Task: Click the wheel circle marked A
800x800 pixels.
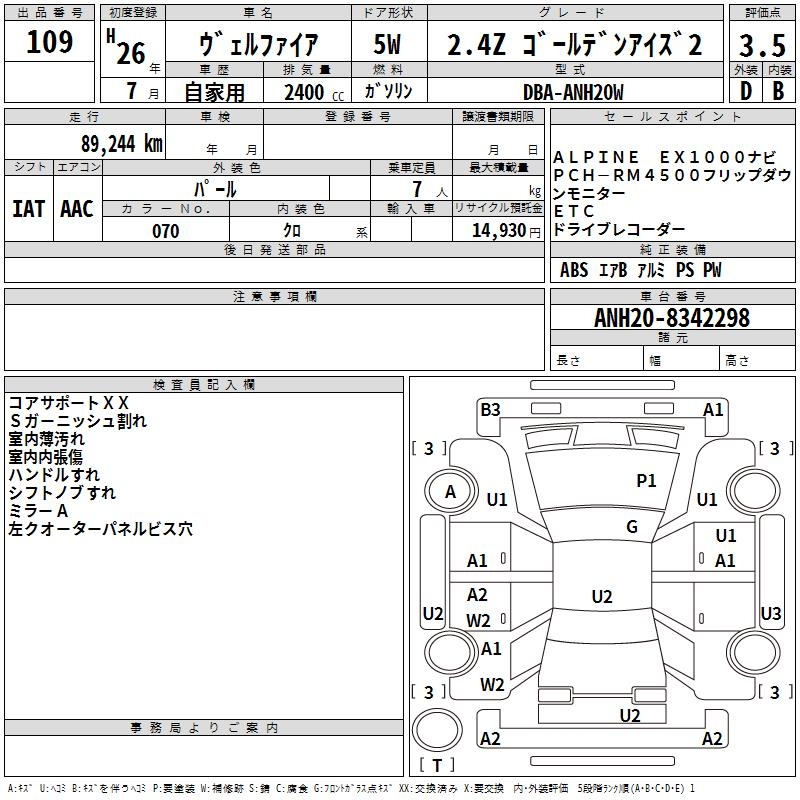Action: (x=451, y=492)
